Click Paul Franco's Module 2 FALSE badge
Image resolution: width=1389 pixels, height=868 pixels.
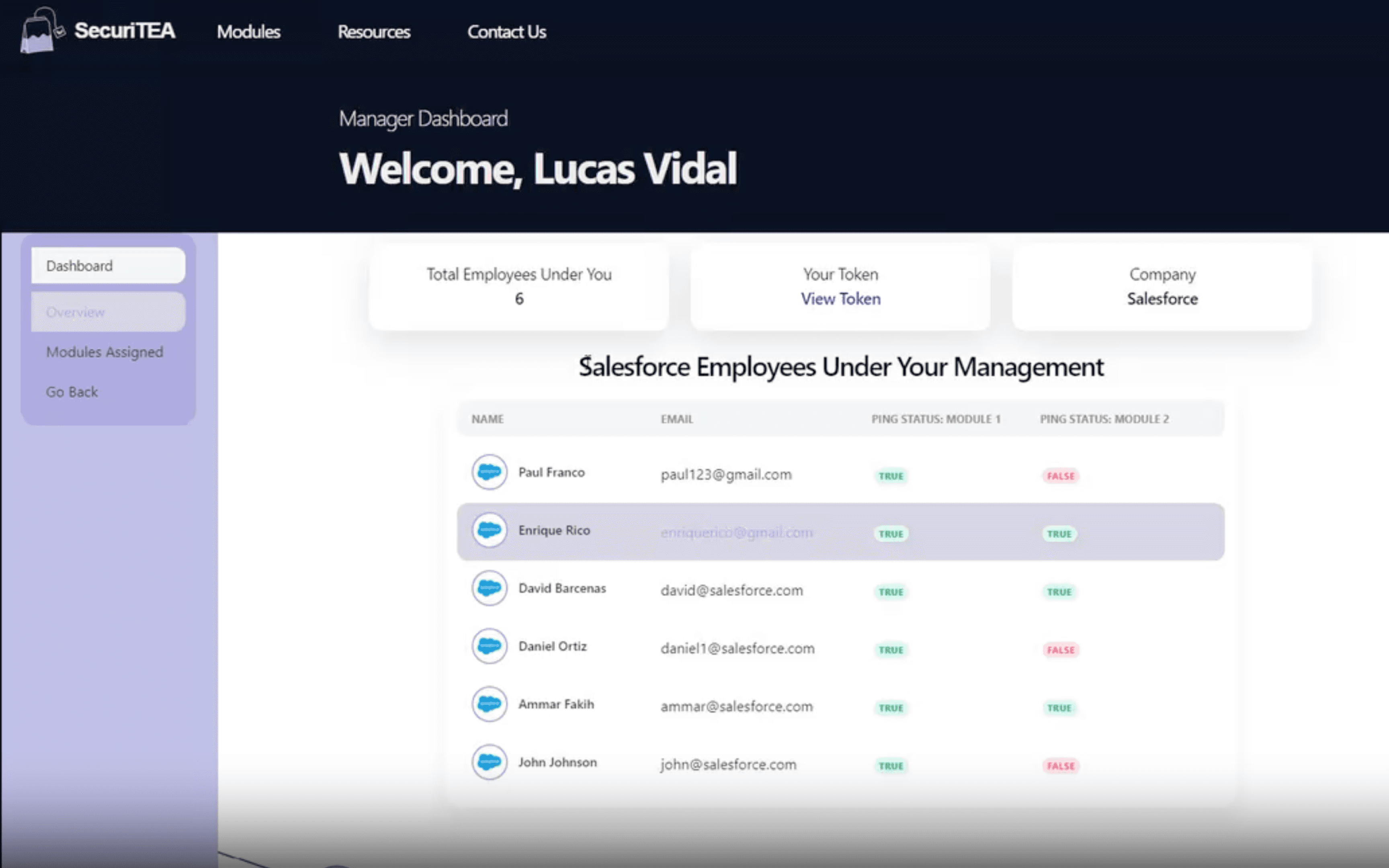click(1061, 476)
